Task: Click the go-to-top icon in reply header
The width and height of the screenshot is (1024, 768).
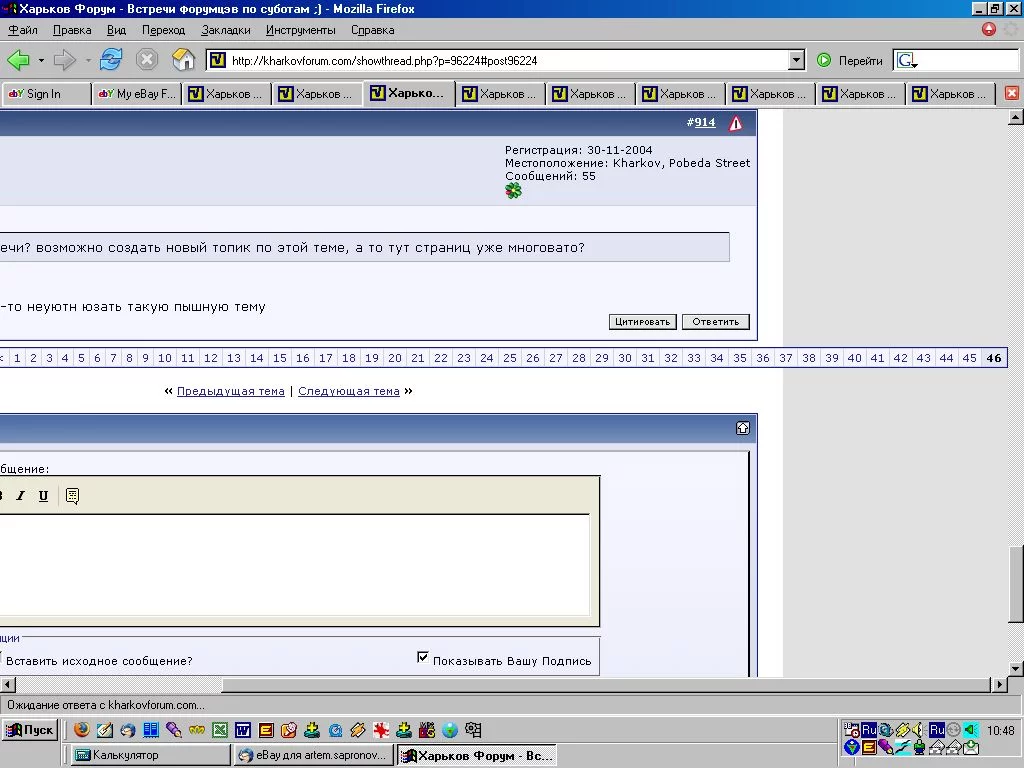Action: (742, 428)
